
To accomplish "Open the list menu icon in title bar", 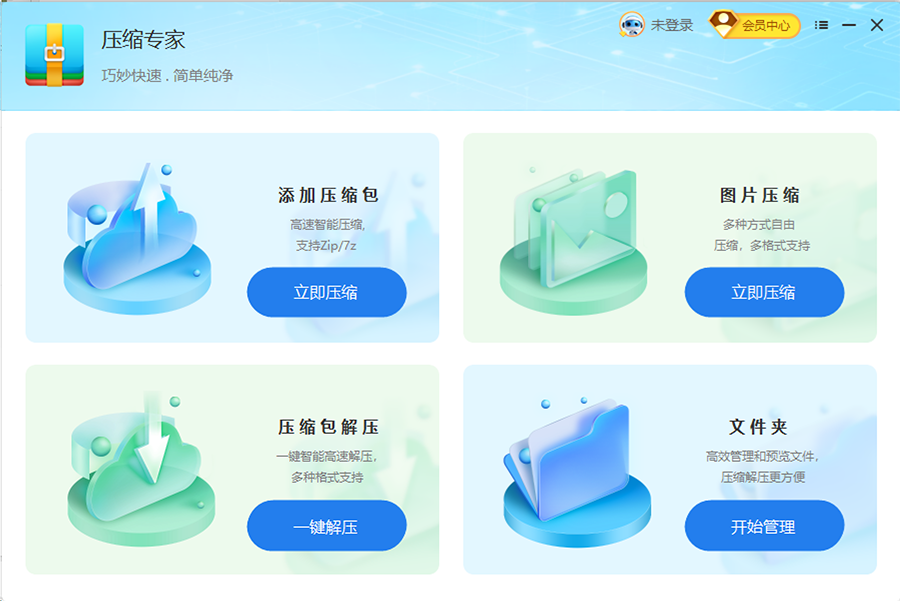I will pyautogui.click(x=821, y=25).
